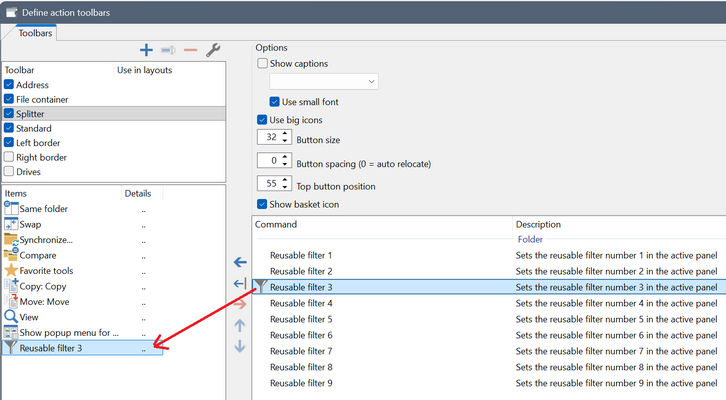Image resolution: width=726 pixels, height=400 pixels.
Task: Click the Command column header
Action: [380, 224]
